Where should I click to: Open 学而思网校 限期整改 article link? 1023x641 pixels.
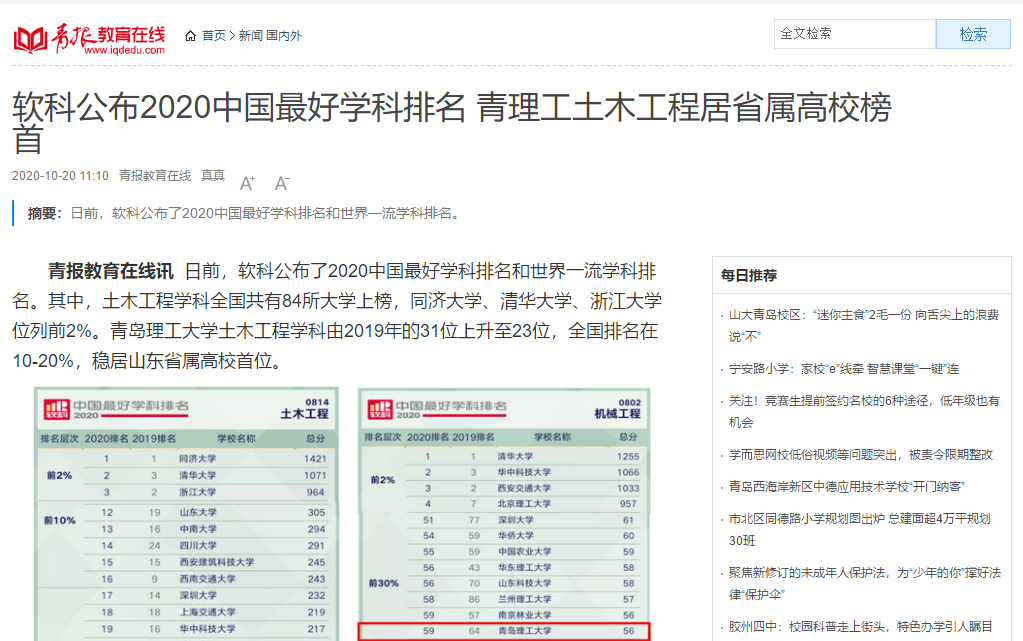click(861, 455)
